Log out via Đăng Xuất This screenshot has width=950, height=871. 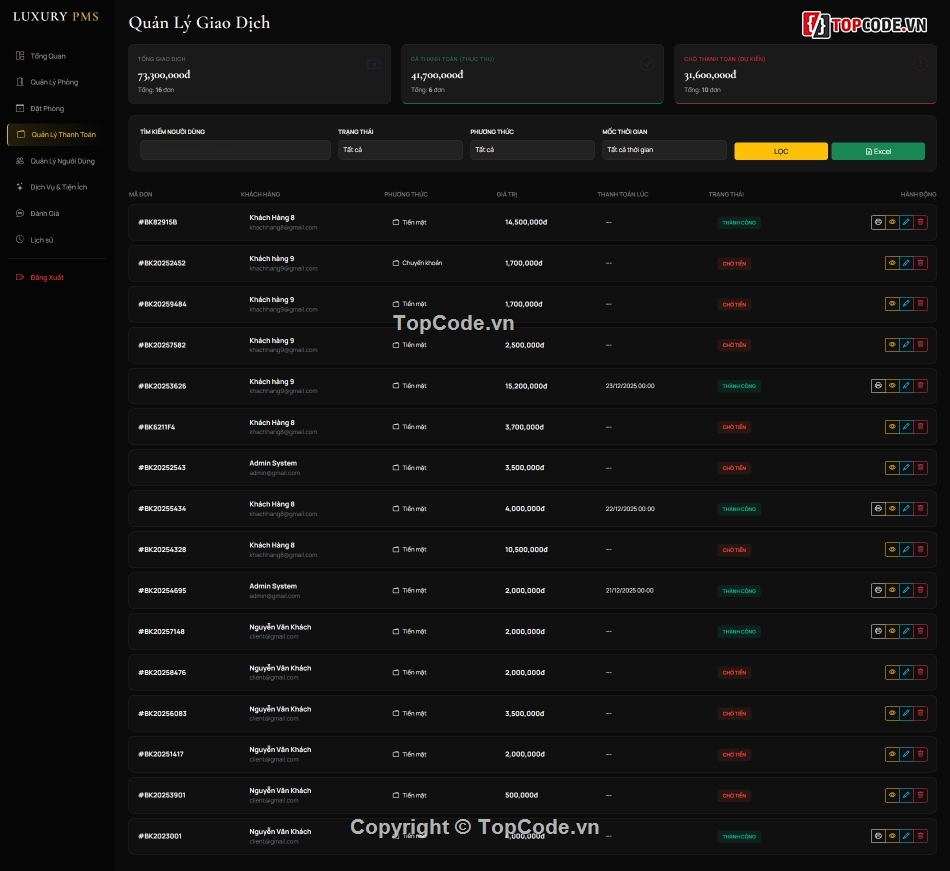tap(47, 277)
